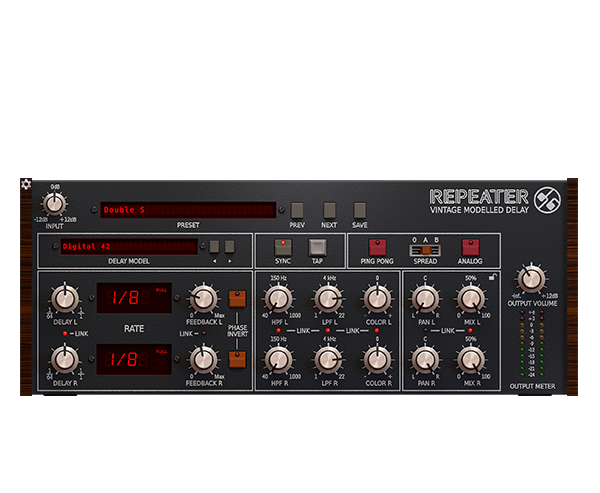Click the PAN R knob
600x493 pixels.
pyautogui.click(x=425, y=360)
